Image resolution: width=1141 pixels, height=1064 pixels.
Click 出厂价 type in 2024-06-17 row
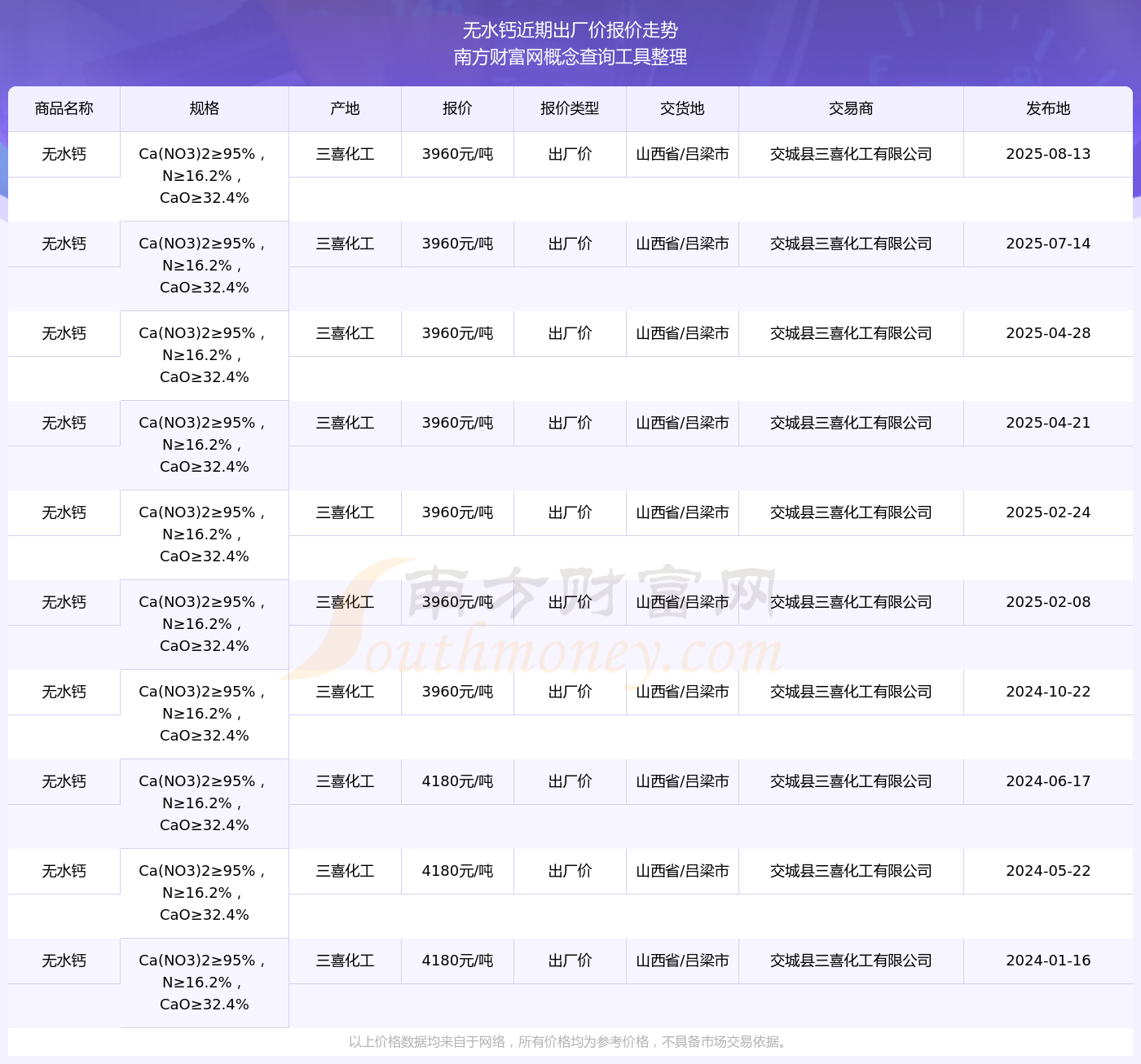click(570, 781)
